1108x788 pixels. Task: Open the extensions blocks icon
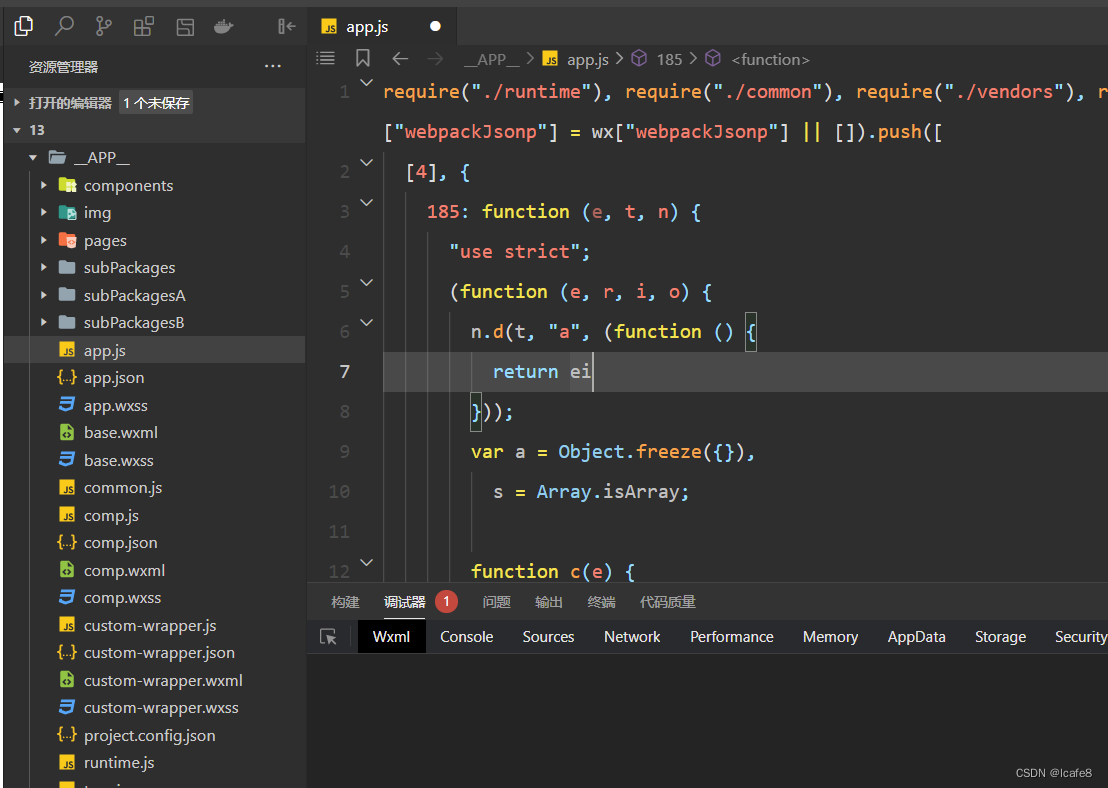pos(143,27)
